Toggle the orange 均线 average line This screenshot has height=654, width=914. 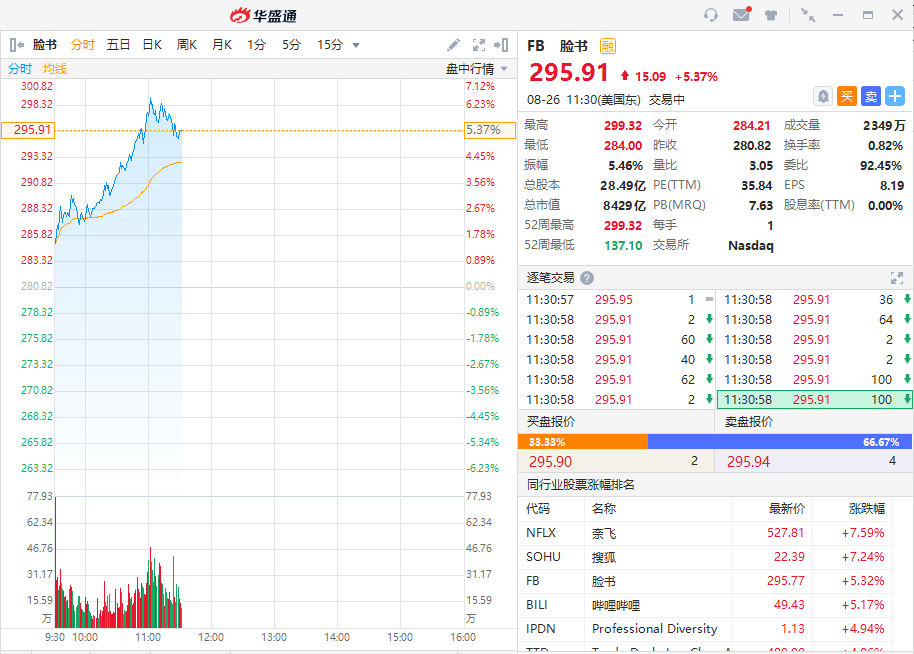(x=55, y=69)
